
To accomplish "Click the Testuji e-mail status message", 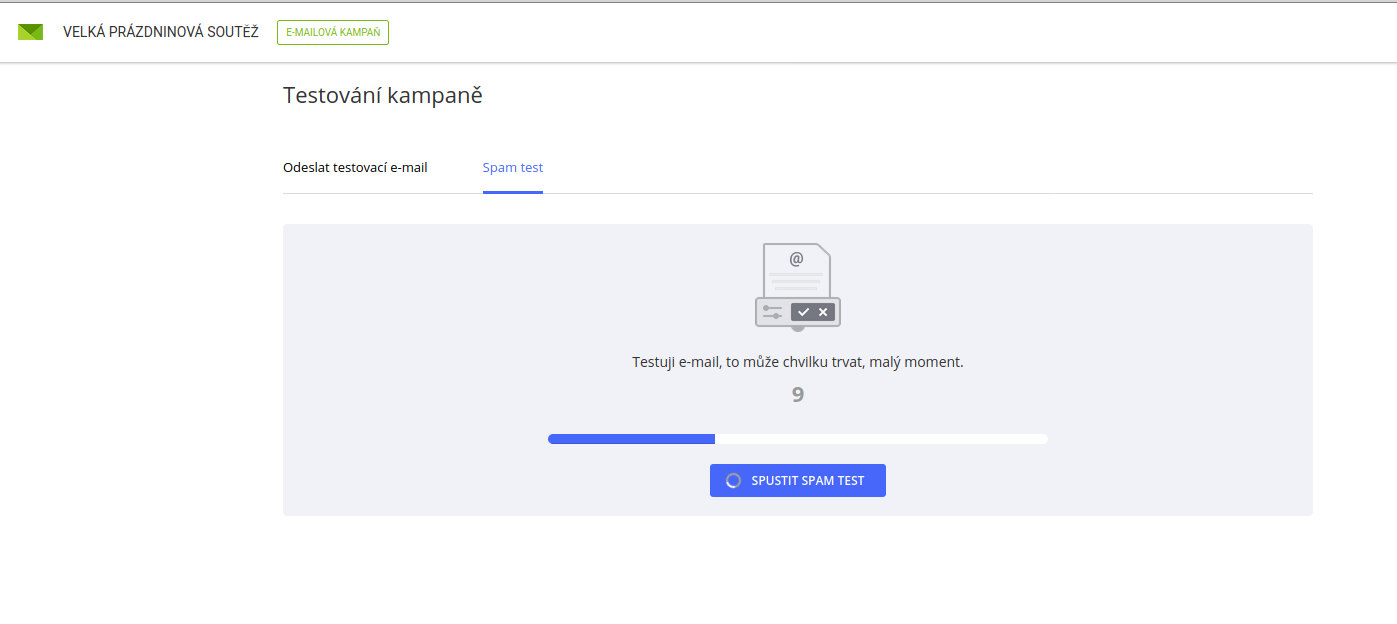I will coord(798,362).
